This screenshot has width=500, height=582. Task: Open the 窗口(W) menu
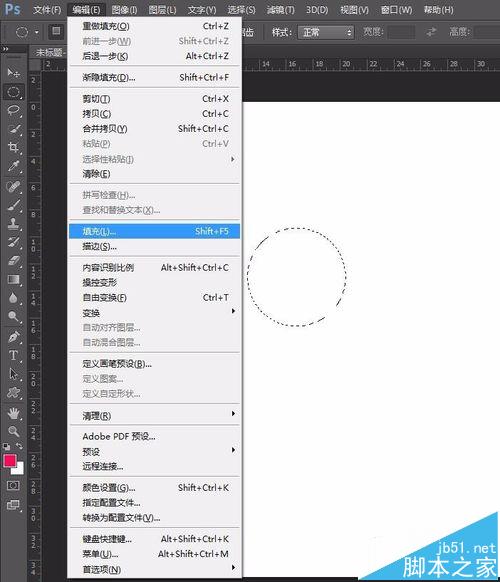click(396, 10)
